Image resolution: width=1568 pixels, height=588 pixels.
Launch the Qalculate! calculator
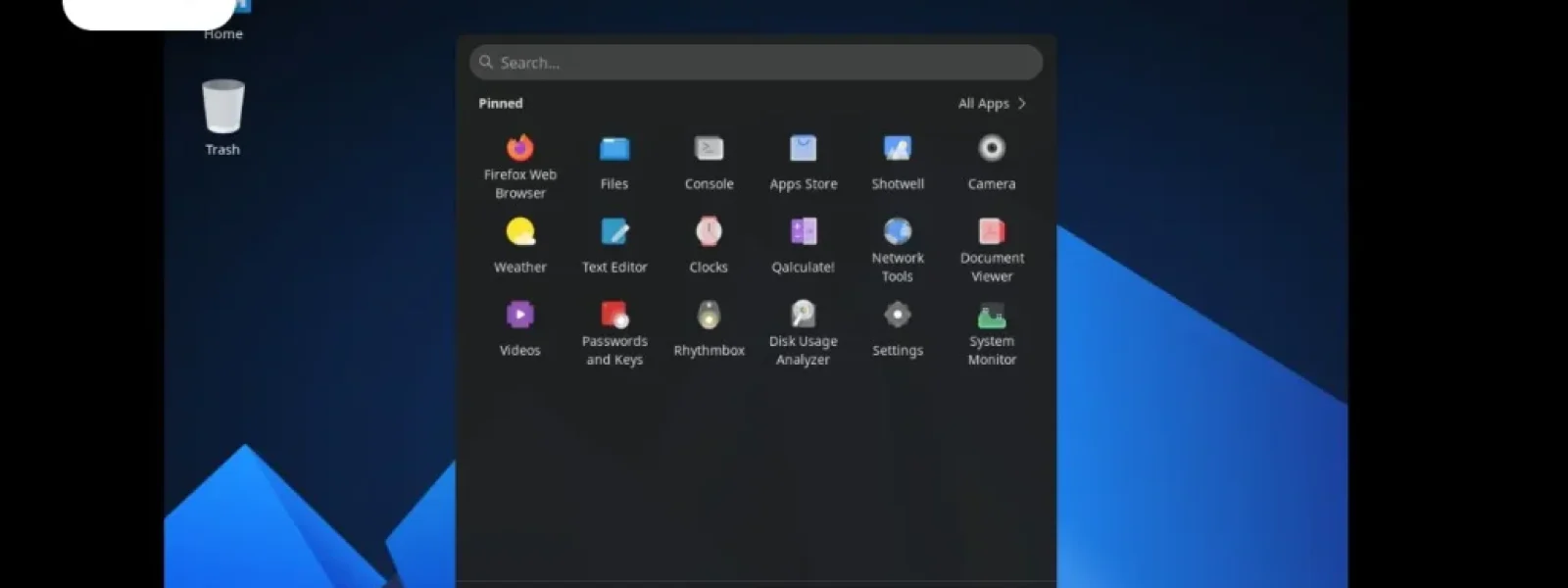click(803, 231)
